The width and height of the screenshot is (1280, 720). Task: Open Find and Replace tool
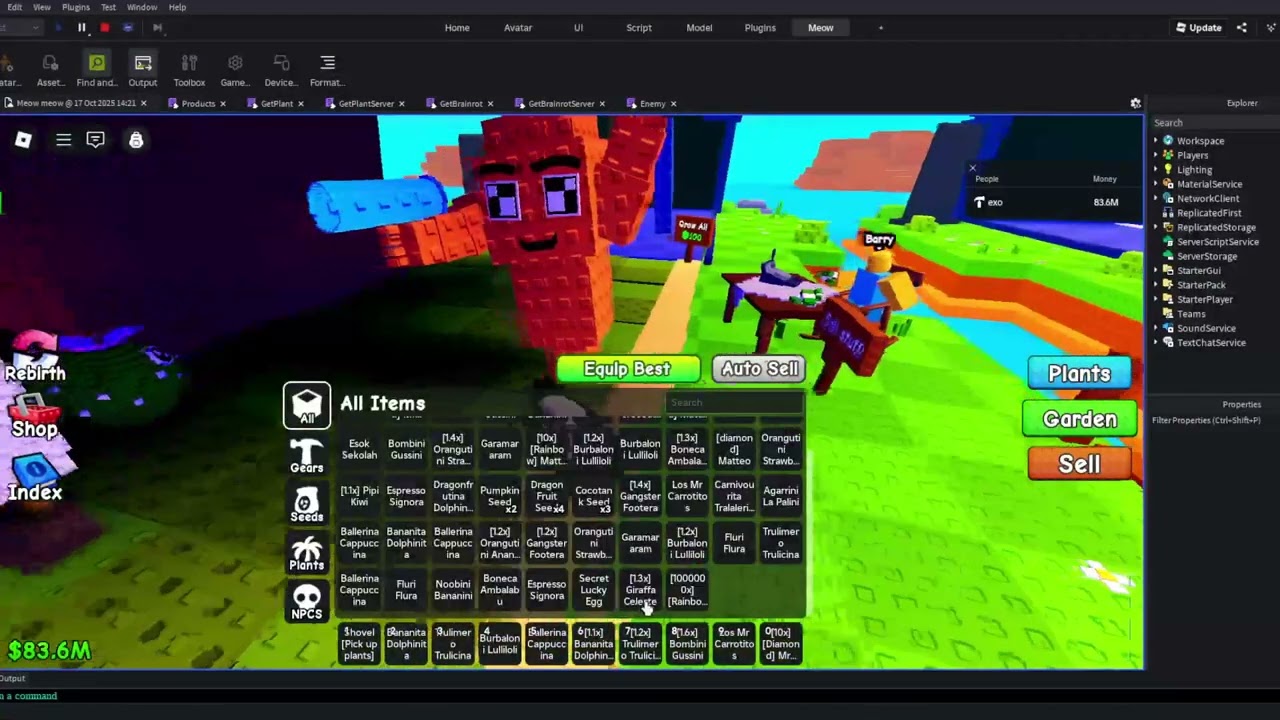(96, 70)
